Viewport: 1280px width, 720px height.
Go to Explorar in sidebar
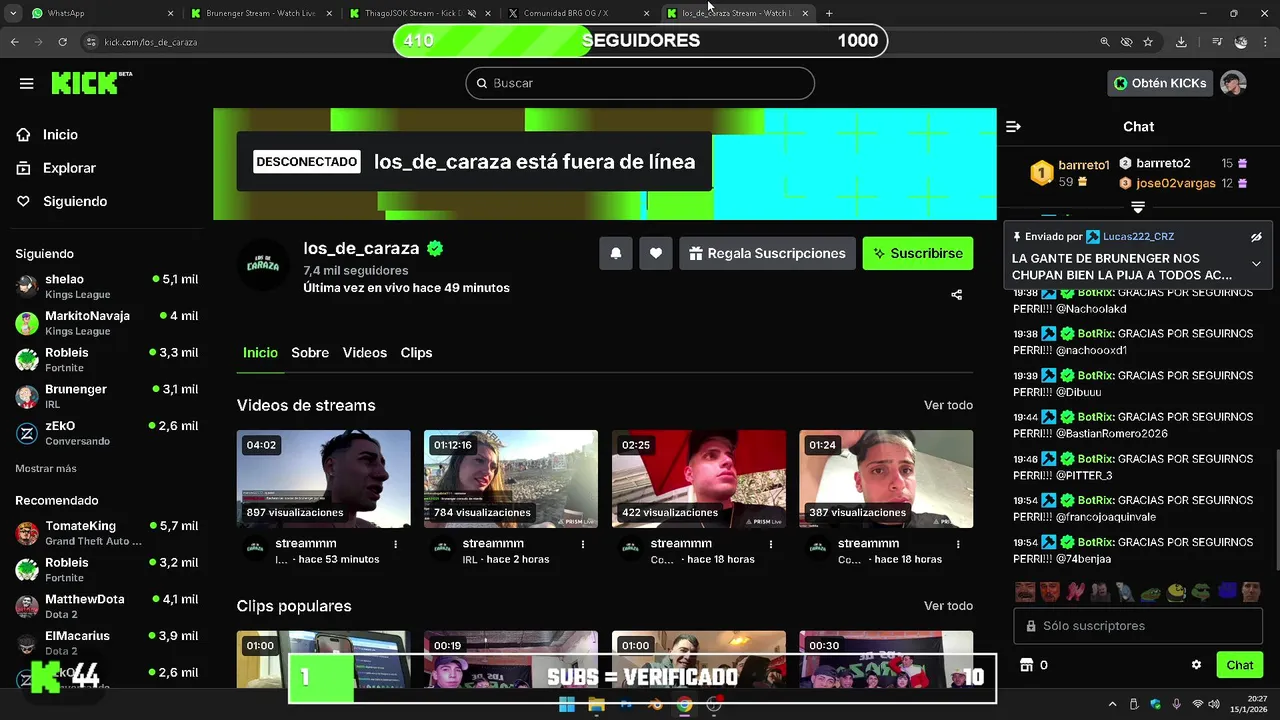[69, 168]
